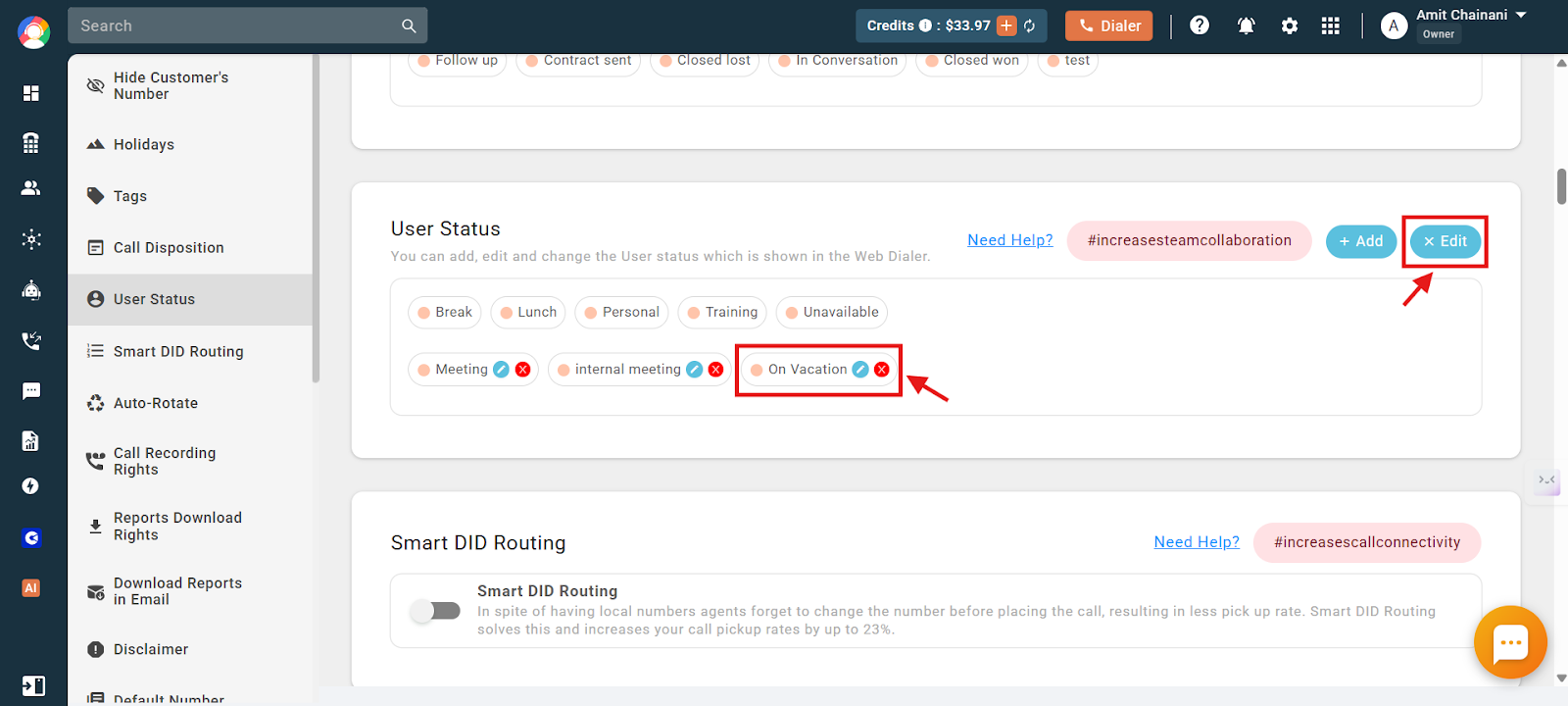Click the app logo at top-left corner
Screen dimensions: 1568x706
33,32
